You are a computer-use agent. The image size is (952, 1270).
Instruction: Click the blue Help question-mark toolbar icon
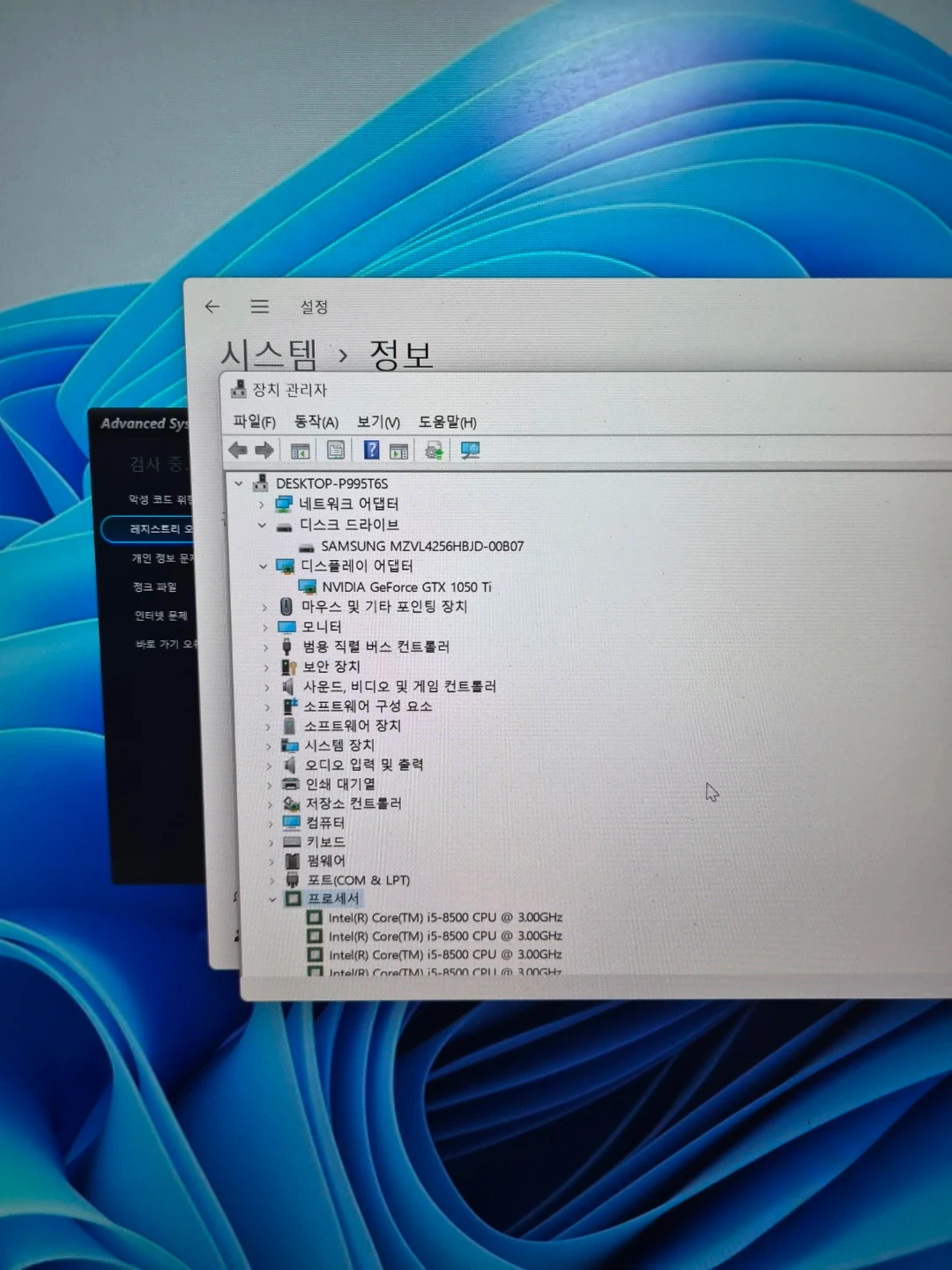[x=371, y=450]
